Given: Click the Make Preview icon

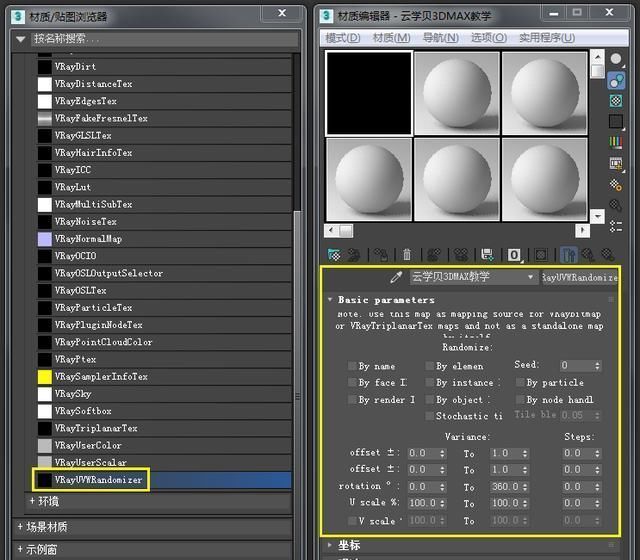Looking at the screenshot, I should [x=616, y=164].
